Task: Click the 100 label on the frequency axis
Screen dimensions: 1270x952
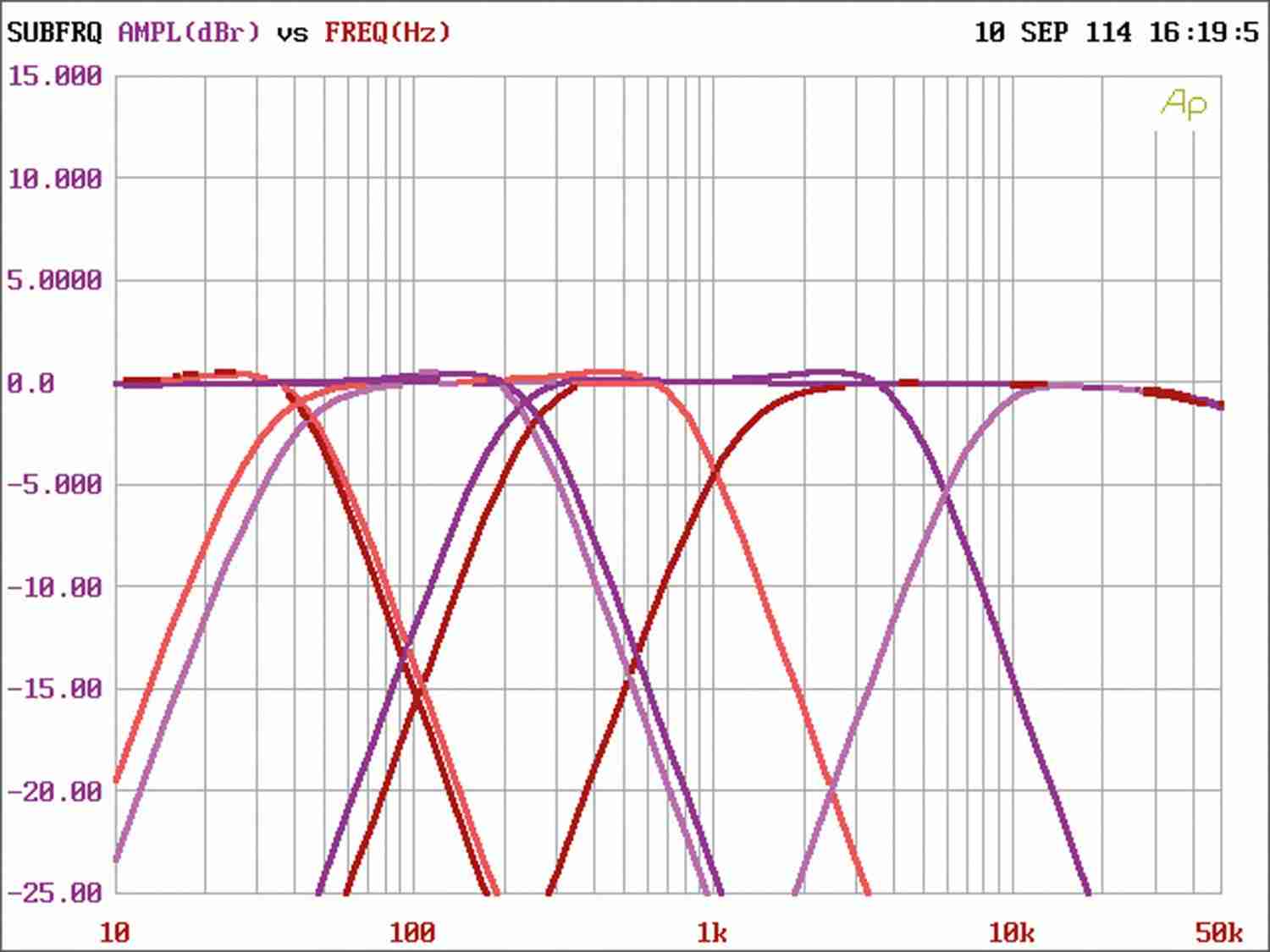Action: click(412, 933)
